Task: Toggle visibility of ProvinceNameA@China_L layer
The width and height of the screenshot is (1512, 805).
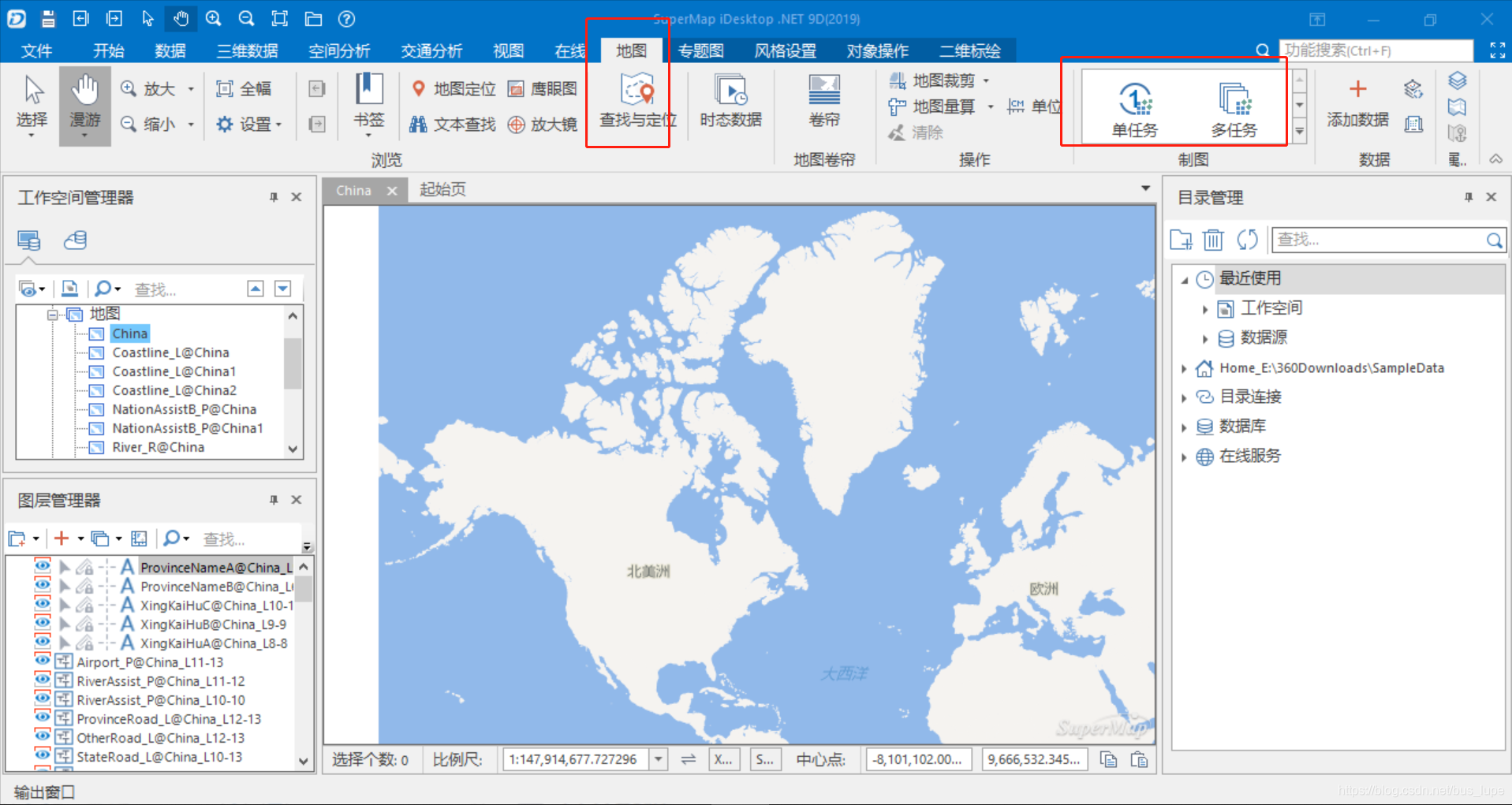Action: coord(43,565)
